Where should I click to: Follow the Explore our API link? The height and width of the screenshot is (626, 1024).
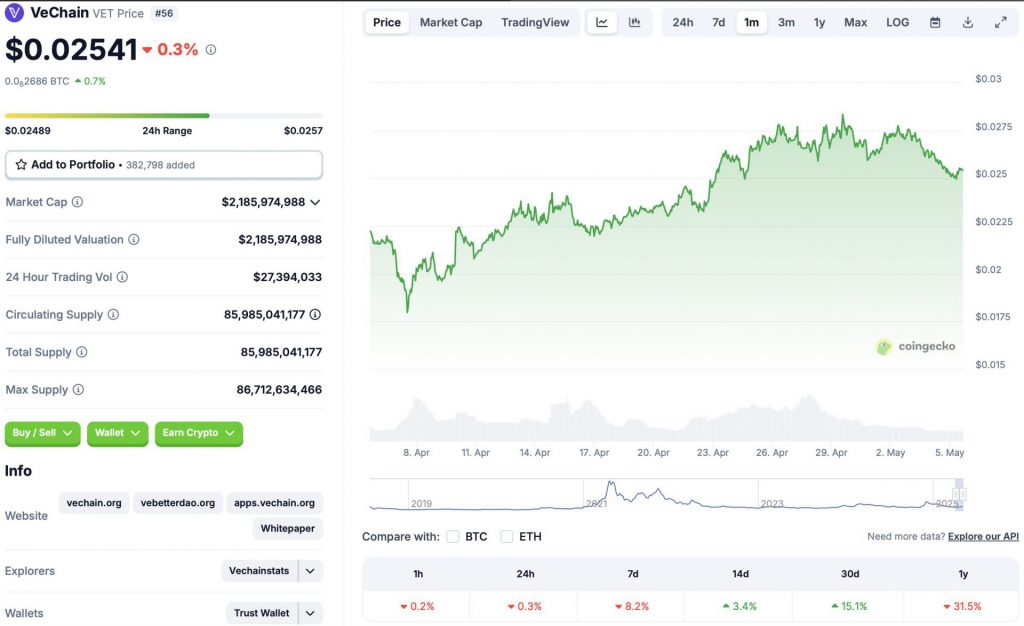coord(983,537)
